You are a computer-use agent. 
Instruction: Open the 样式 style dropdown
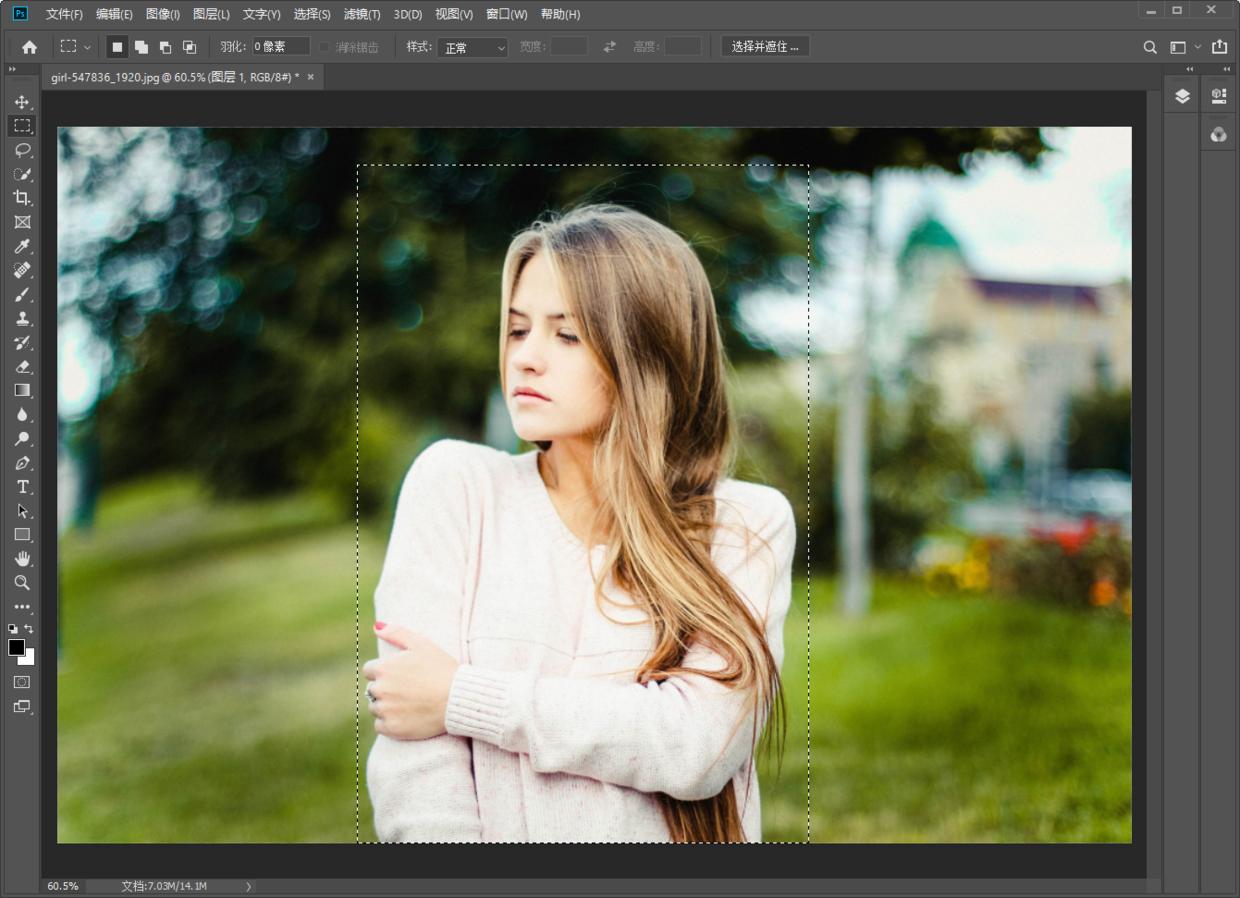(472, 48)
